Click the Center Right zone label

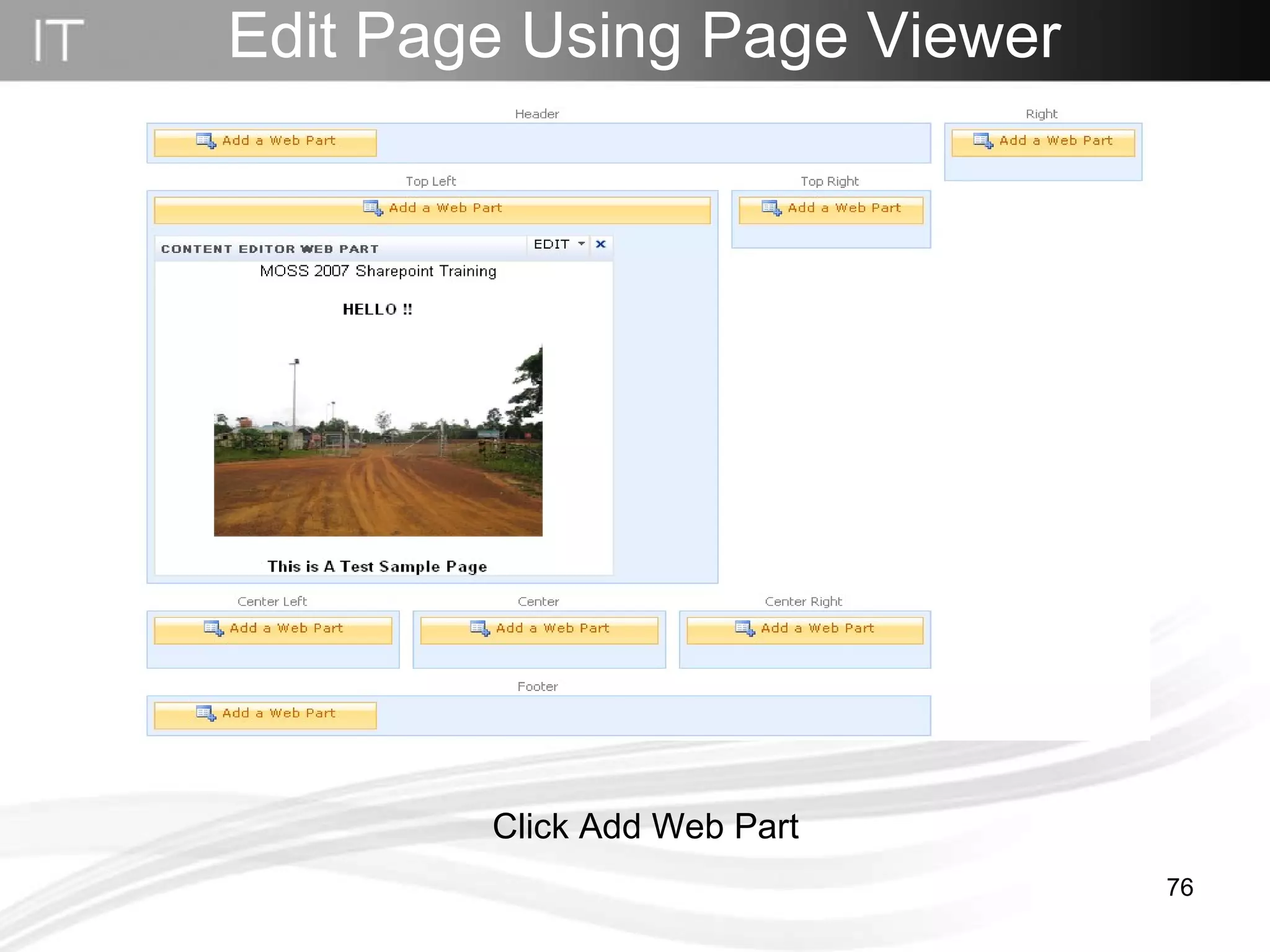coord(804,602)
